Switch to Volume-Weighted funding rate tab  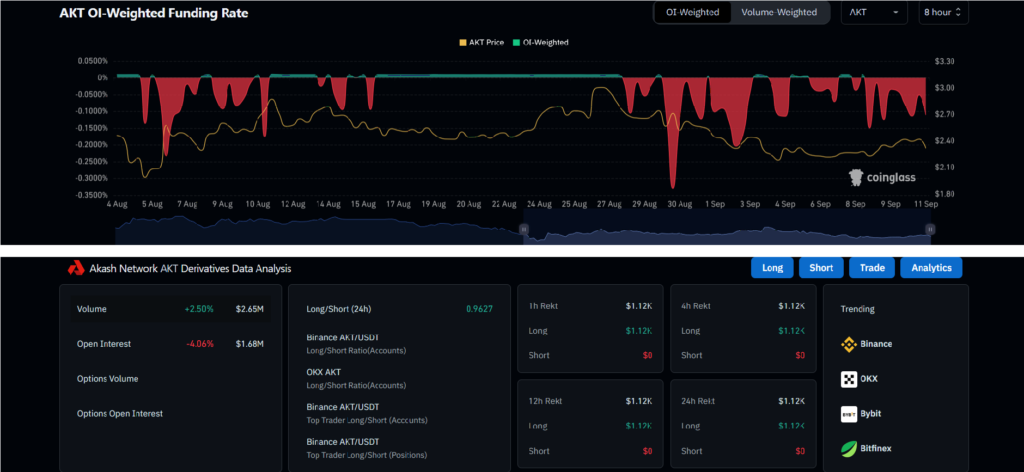click(778, 12)
